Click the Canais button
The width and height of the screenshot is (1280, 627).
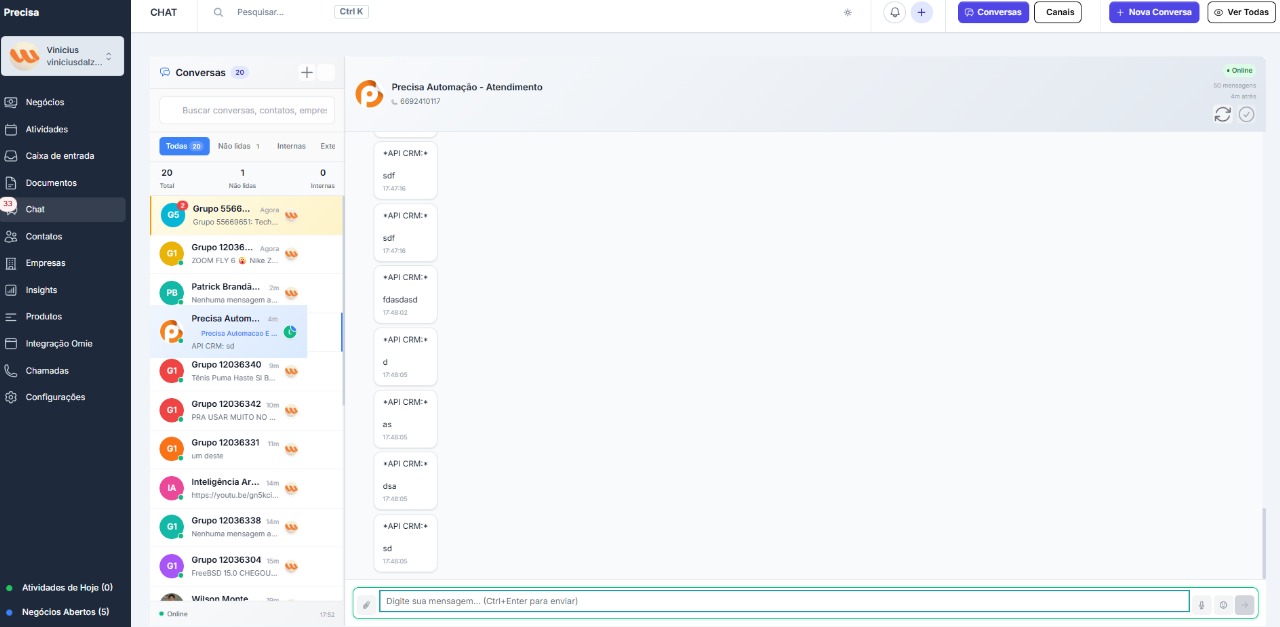pos(1059,12)
